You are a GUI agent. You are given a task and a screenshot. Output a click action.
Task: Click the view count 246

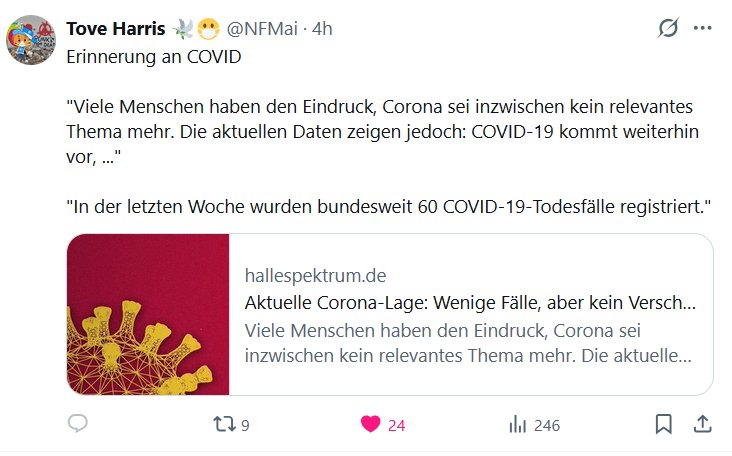547,426
